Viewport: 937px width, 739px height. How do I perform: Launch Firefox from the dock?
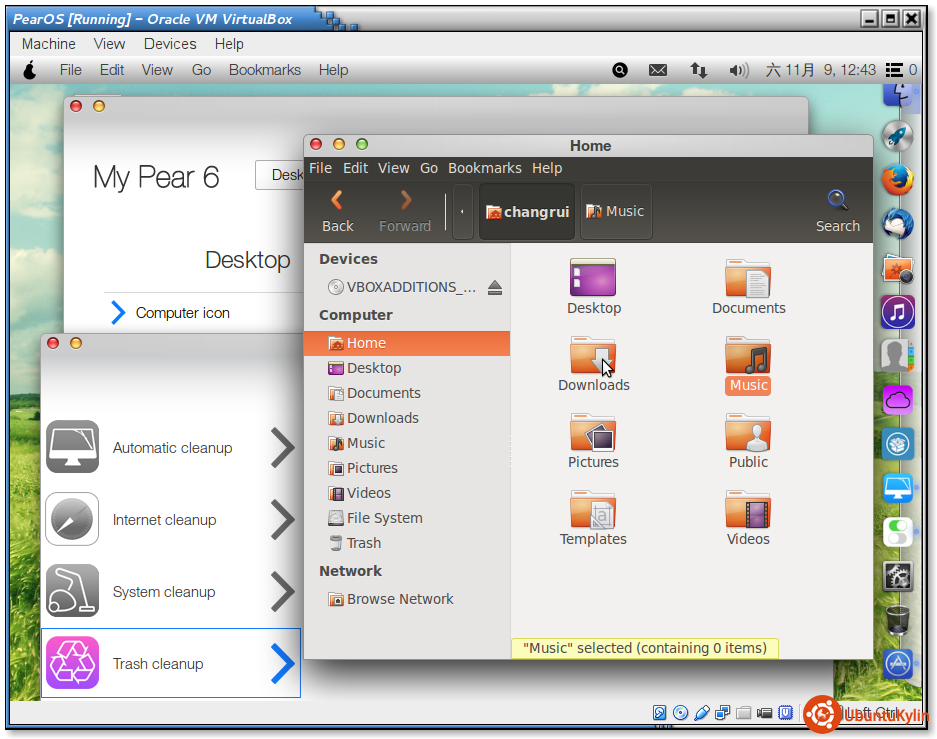[898, 180]
